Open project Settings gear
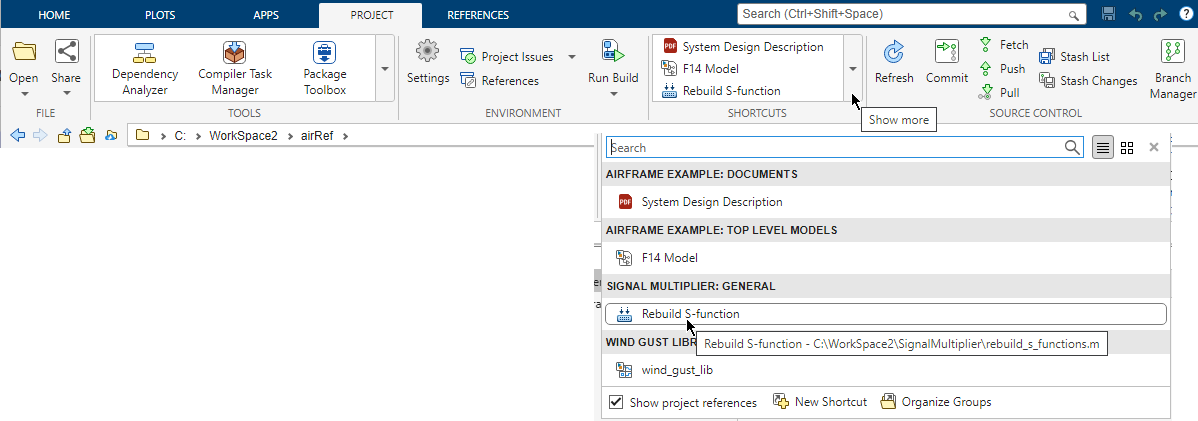This screenshot has height=421, width=1198. (428, 62)
